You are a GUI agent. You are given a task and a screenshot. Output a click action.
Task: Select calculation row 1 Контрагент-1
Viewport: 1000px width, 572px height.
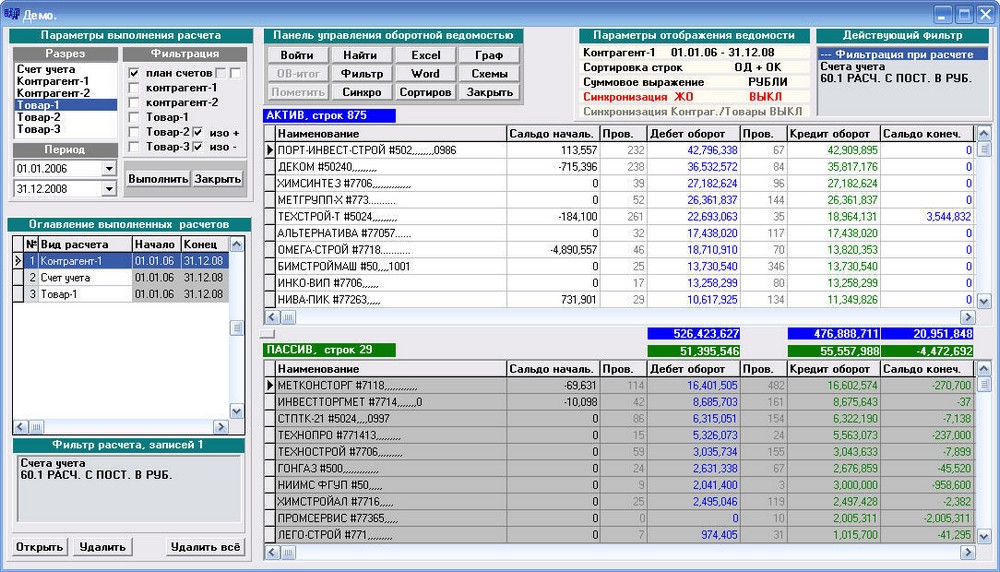click(121, 261)
